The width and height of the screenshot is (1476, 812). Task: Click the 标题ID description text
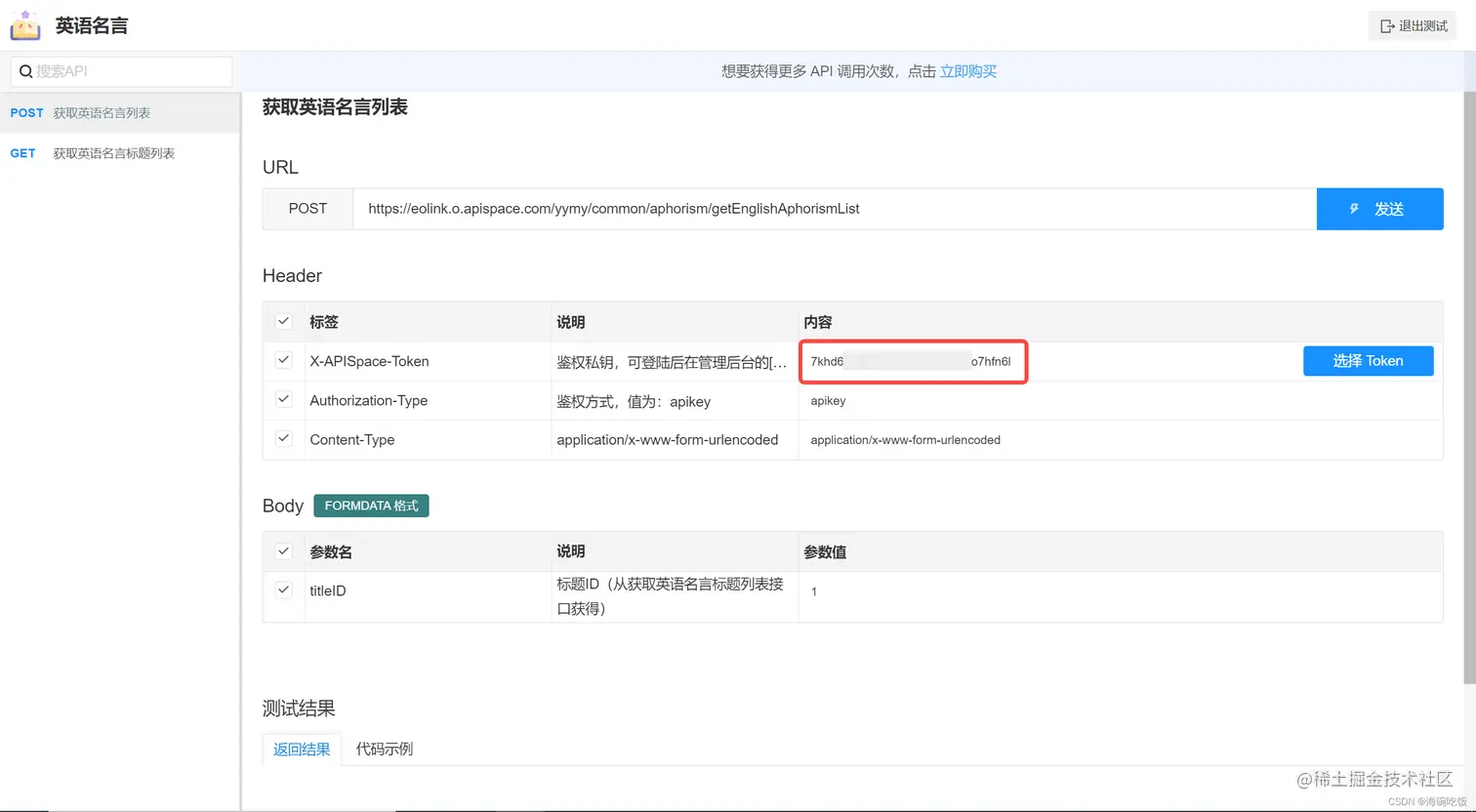point(670,595)
